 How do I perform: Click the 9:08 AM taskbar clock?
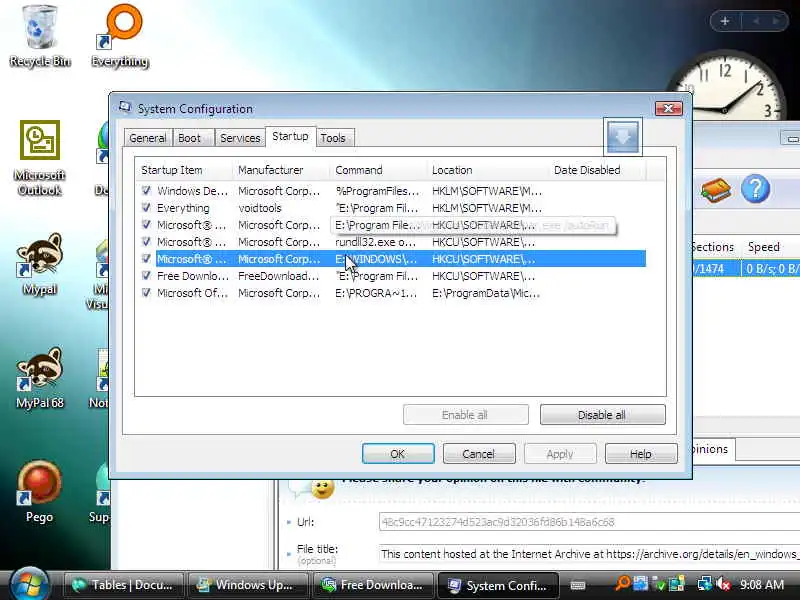(761, 584)
